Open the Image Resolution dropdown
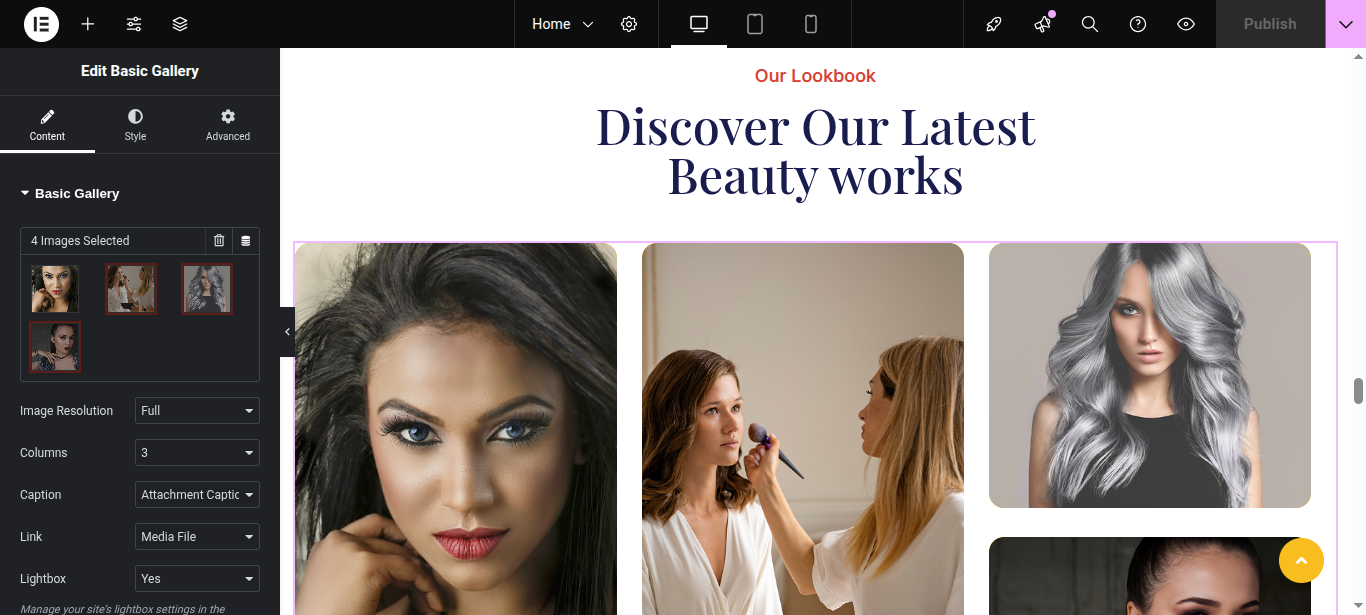Screen dimensions: 1366x615 (197, 411)
